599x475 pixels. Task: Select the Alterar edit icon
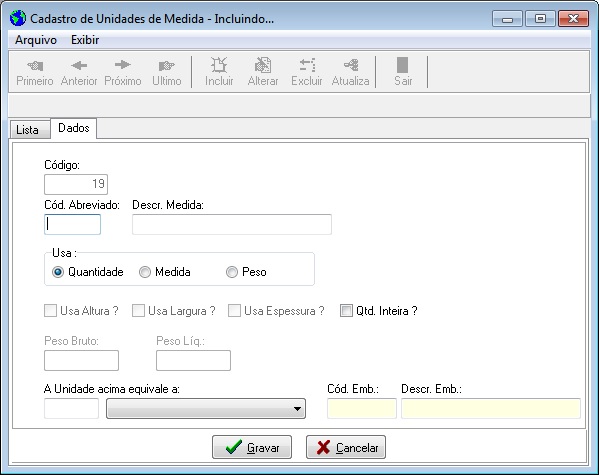coord(263,65)
